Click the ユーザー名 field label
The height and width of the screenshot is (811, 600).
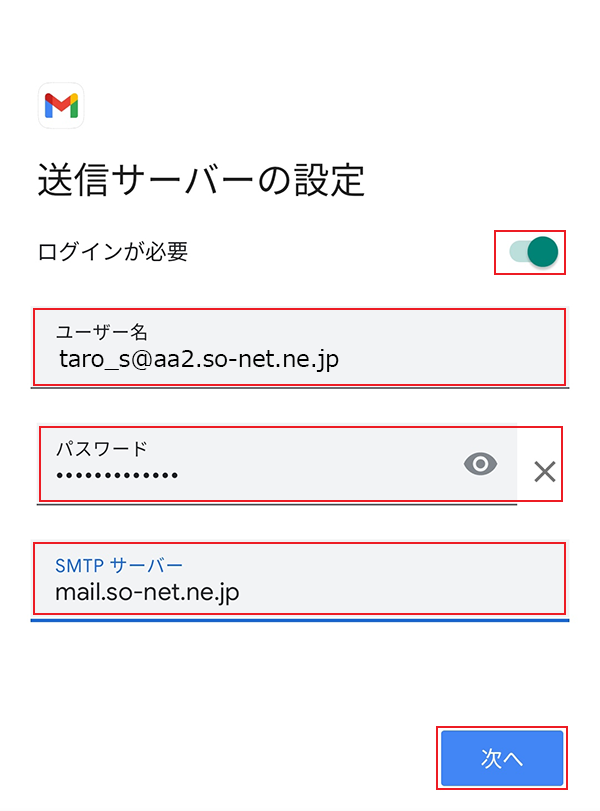click(x=102, y=332)
